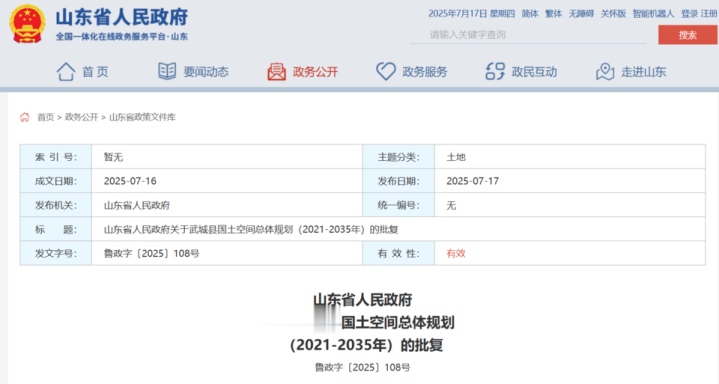
Task: Click the red 搜索 button
Action: click(x=688, y=35)
